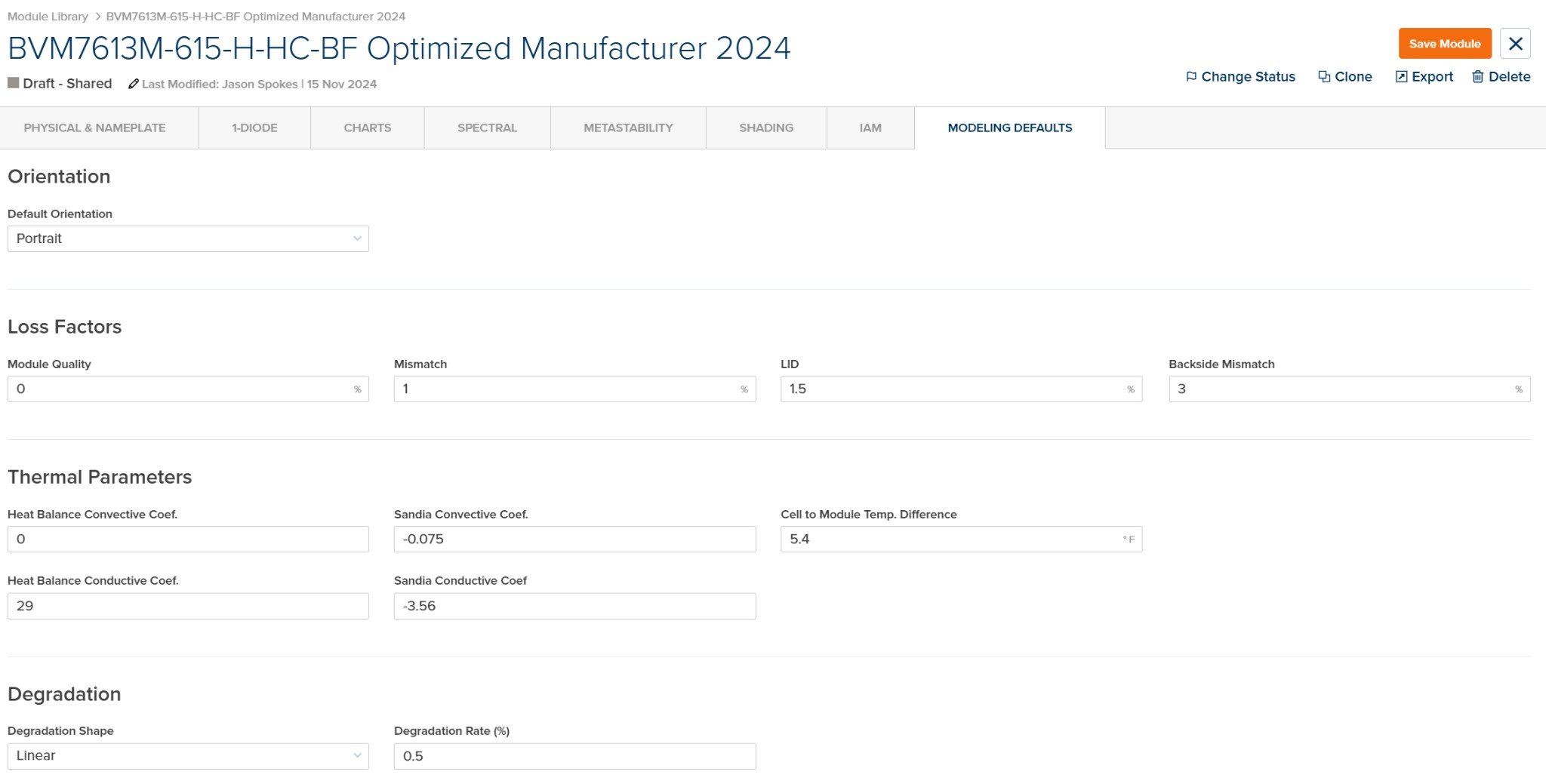Open the Spectral tab
The image size is (1546, 784).
487,128
